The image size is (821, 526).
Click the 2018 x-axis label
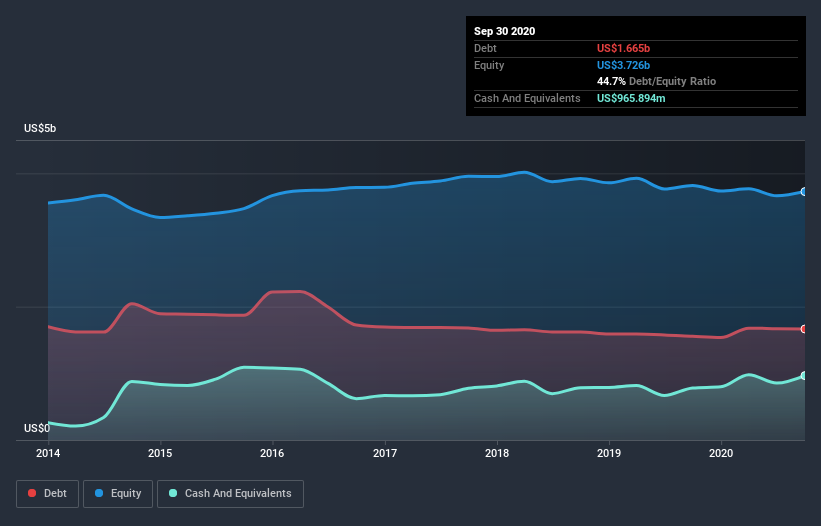(x=497, y=453)
